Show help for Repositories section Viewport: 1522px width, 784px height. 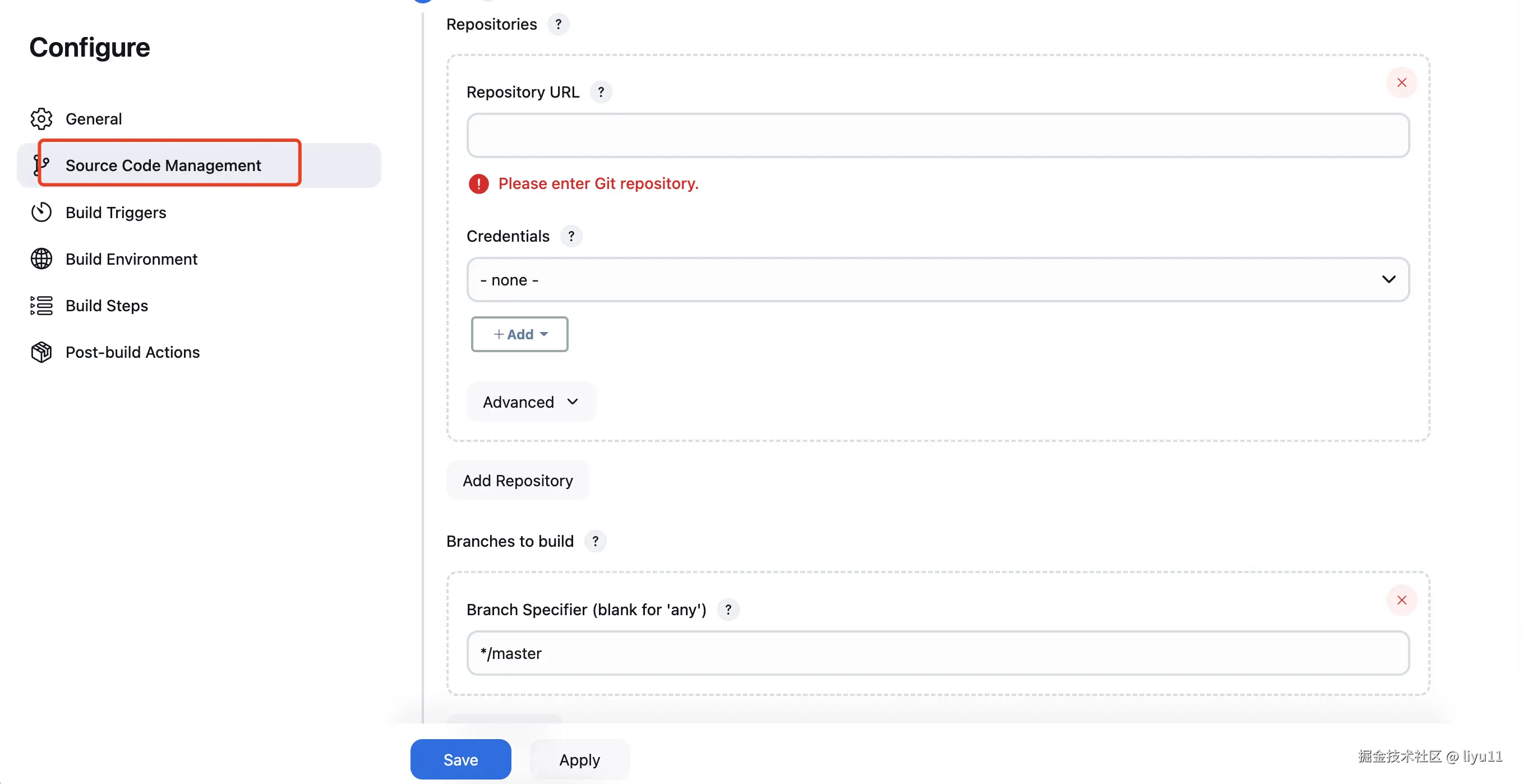tap(558, 24)
